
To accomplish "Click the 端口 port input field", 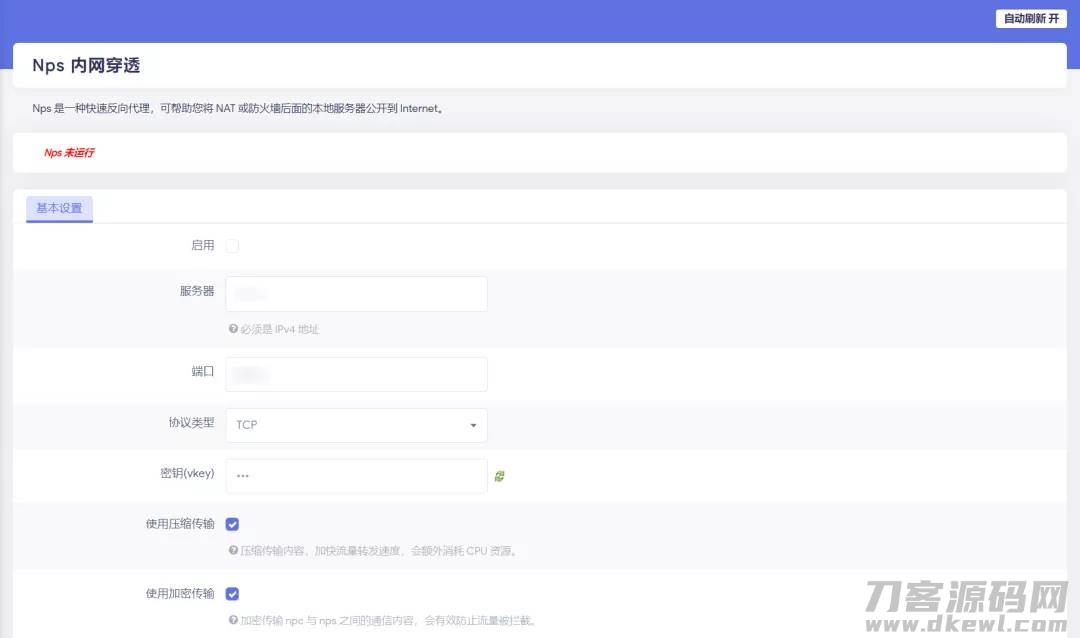I will click(356, 374).
